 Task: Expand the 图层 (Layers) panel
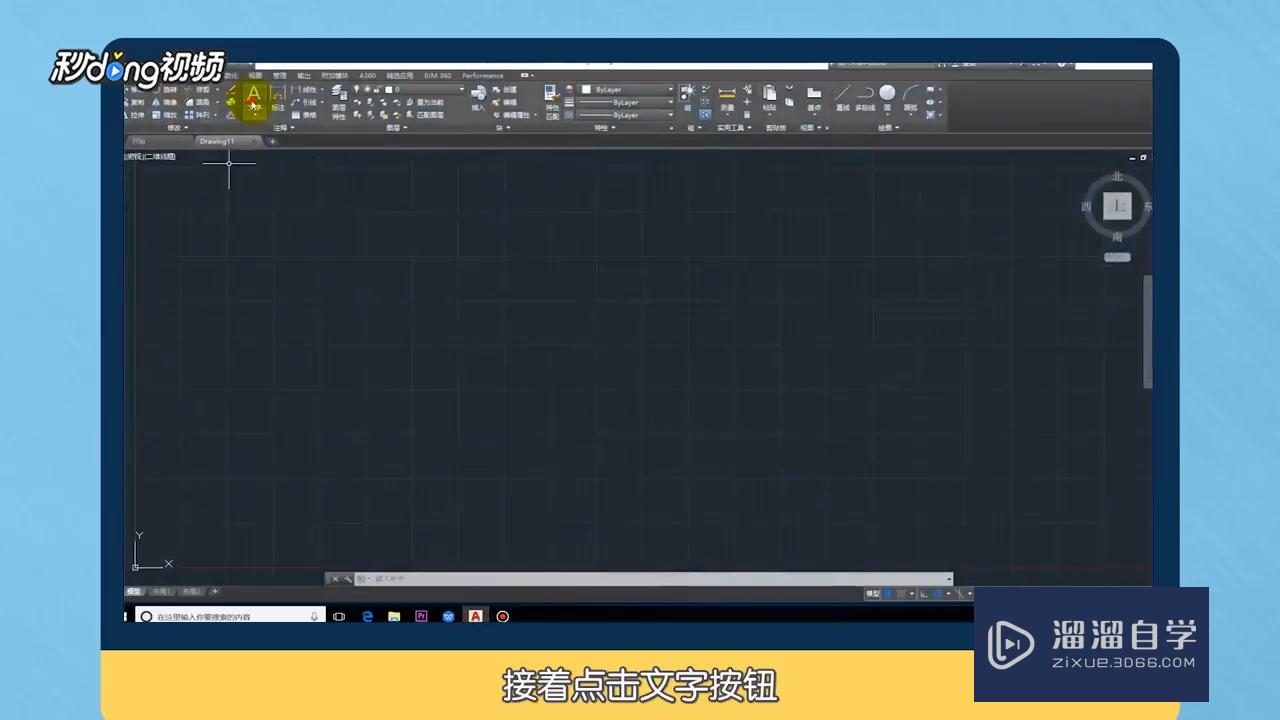[x=396, y=128]
